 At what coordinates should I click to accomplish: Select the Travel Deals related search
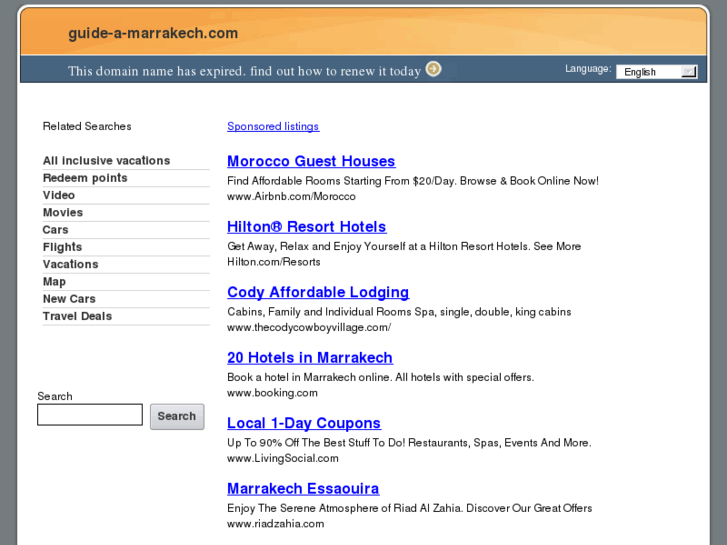[77, 316]
